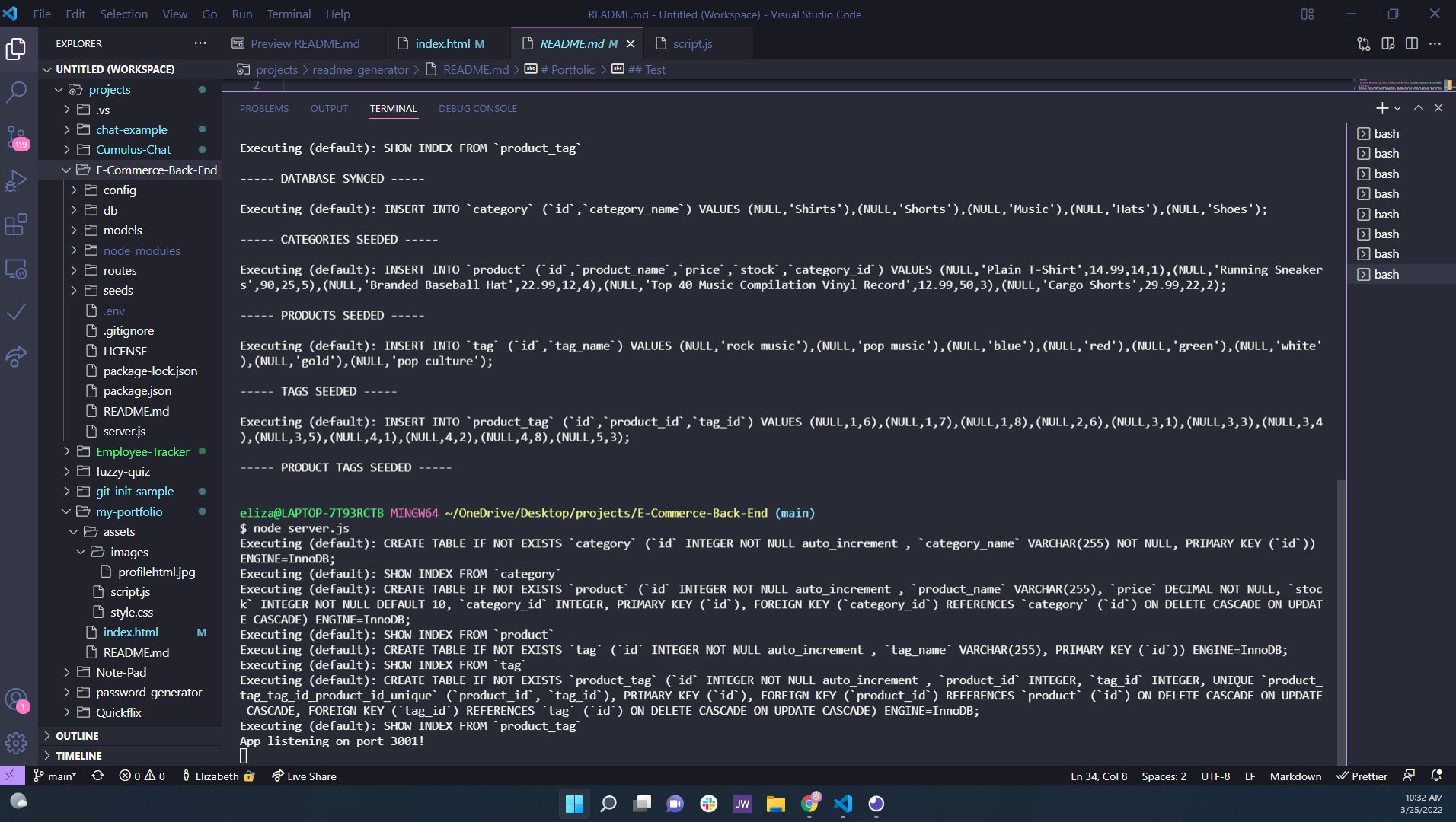Open the Run and Debug view
The height and width of the screenshot is (822, 1456).
click(16, 181)
